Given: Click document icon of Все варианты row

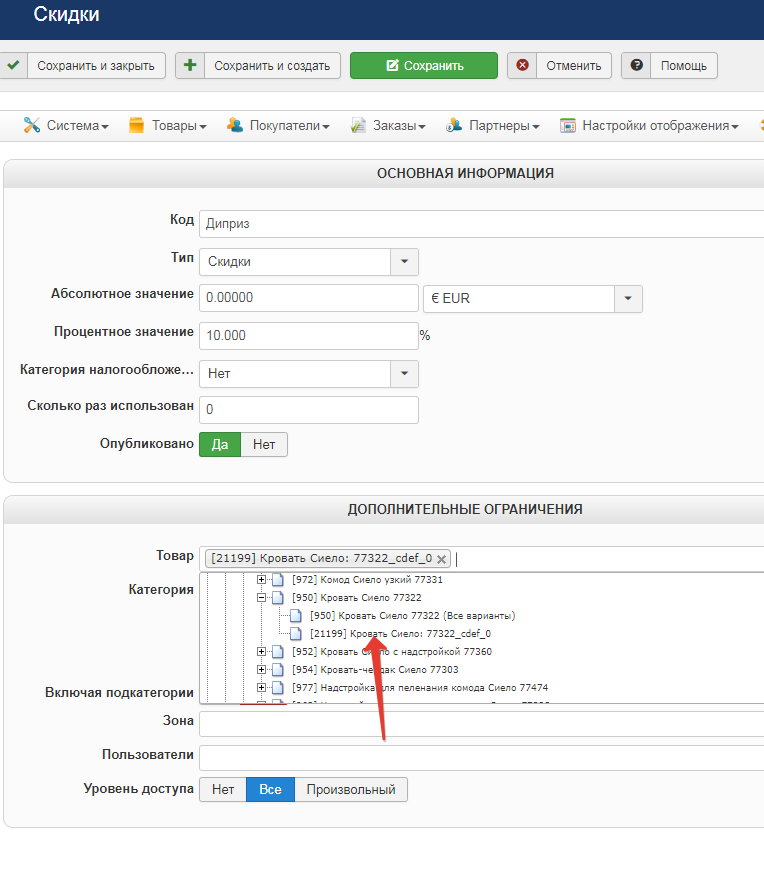Looking at the screenshot, I should (296, 616).
